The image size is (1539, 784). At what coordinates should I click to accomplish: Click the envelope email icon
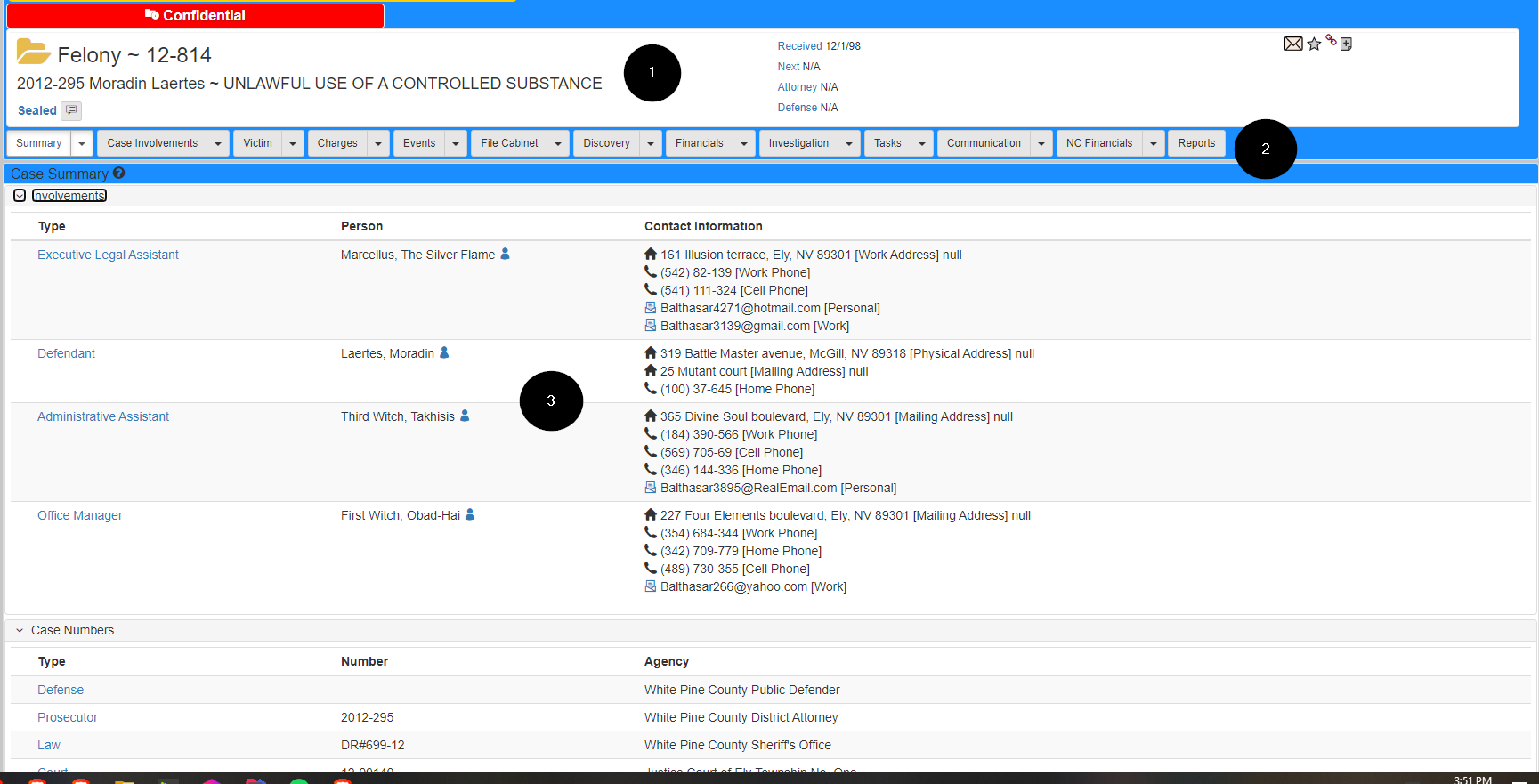pos(1293,44)
